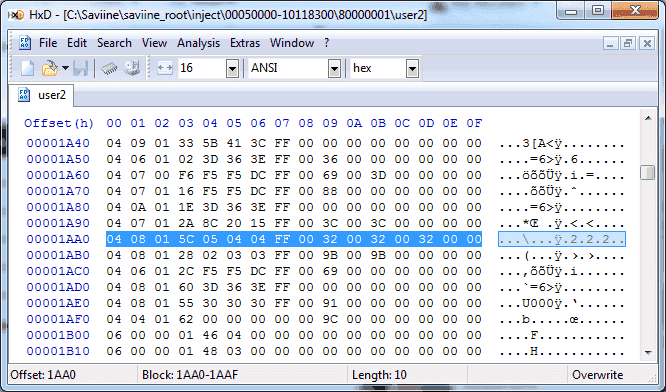This screenshot has height=392, width=666.
Task: Click byte 48 in row 00001B10
Action: pos(210,351)
